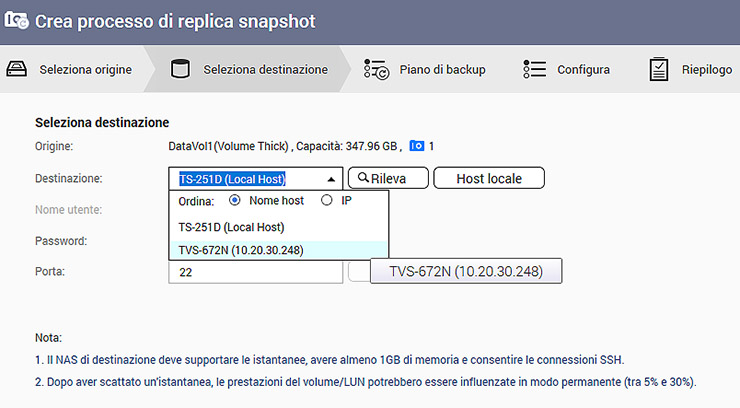Tick the small checkbox right of Porta field
This screenshot has width=740, height=408.
[x=358, y=272]
